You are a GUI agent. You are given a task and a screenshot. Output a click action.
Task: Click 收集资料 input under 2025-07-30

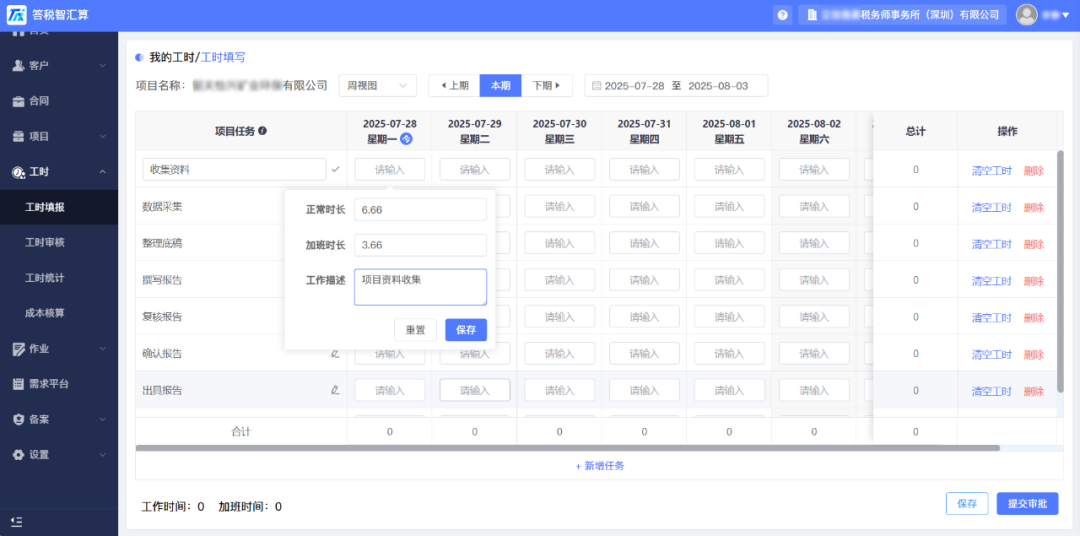[x=559, y=169]
